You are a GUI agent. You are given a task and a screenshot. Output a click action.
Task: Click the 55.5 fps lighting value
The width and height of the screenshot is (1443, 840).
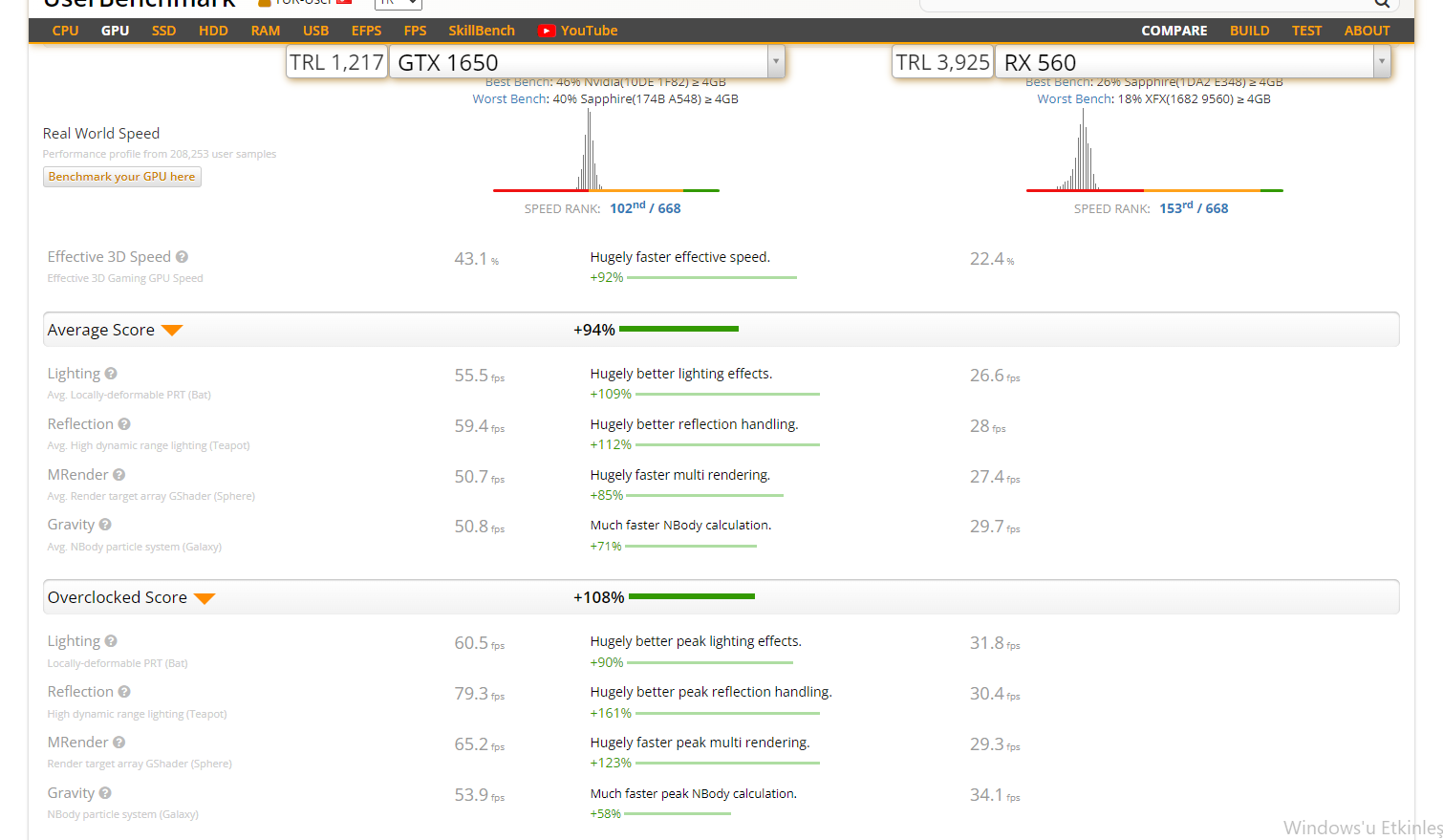[479, 376]
